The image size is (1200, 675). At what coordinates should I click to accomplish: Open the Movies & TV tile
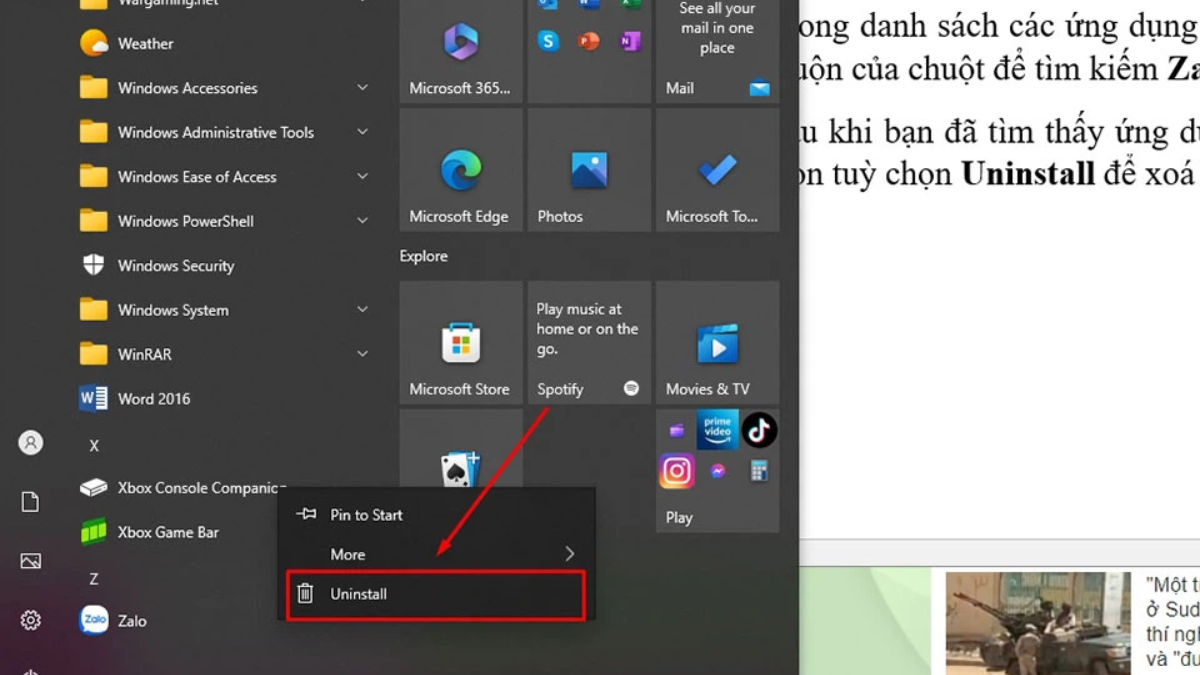(717, 343)
